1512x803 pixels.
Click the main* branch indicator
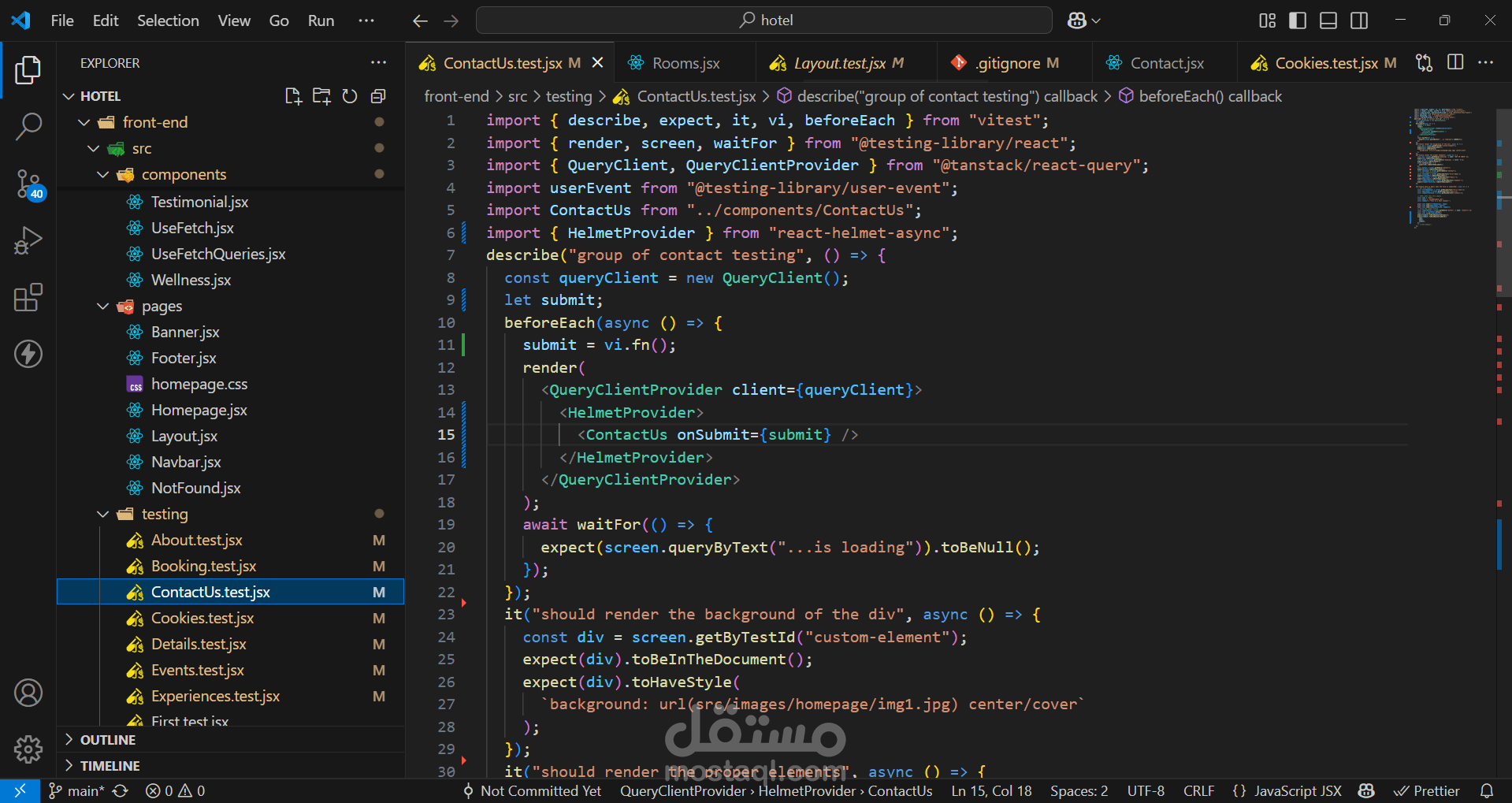[76, 790]
